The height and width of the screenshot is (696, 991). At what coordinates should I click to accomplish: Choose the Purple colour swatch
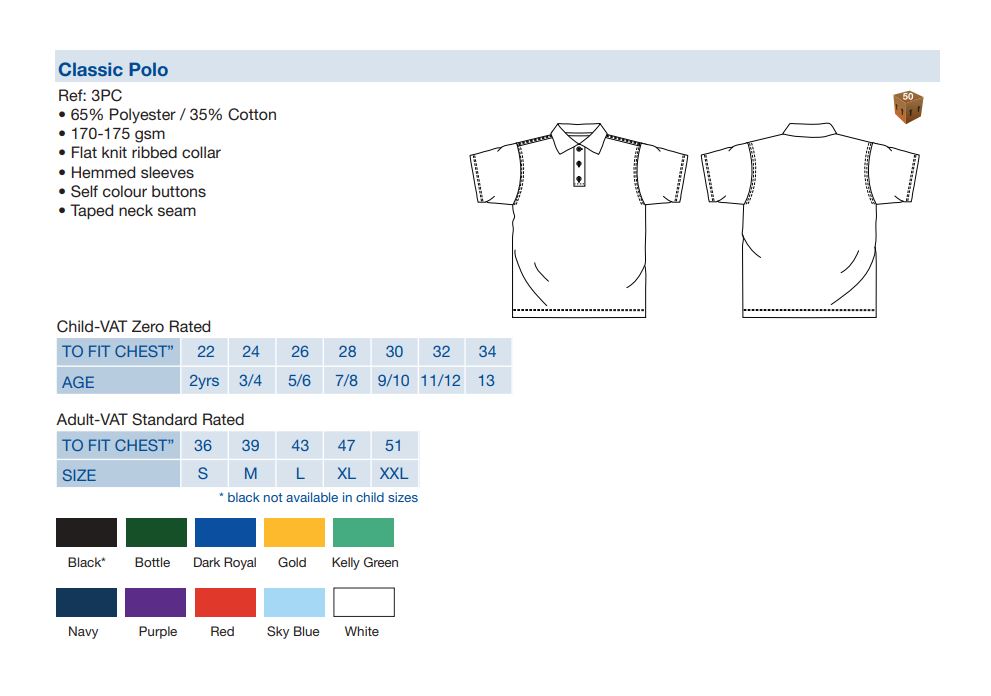pyautogui.click(x=156, y=602)
